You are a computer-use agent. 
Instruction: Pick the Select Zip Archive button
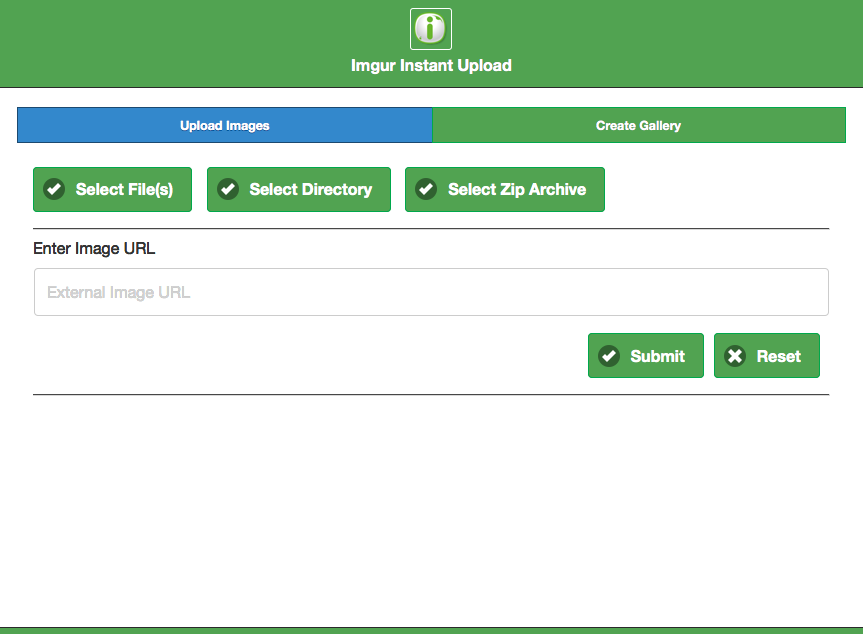pos(505,189)
